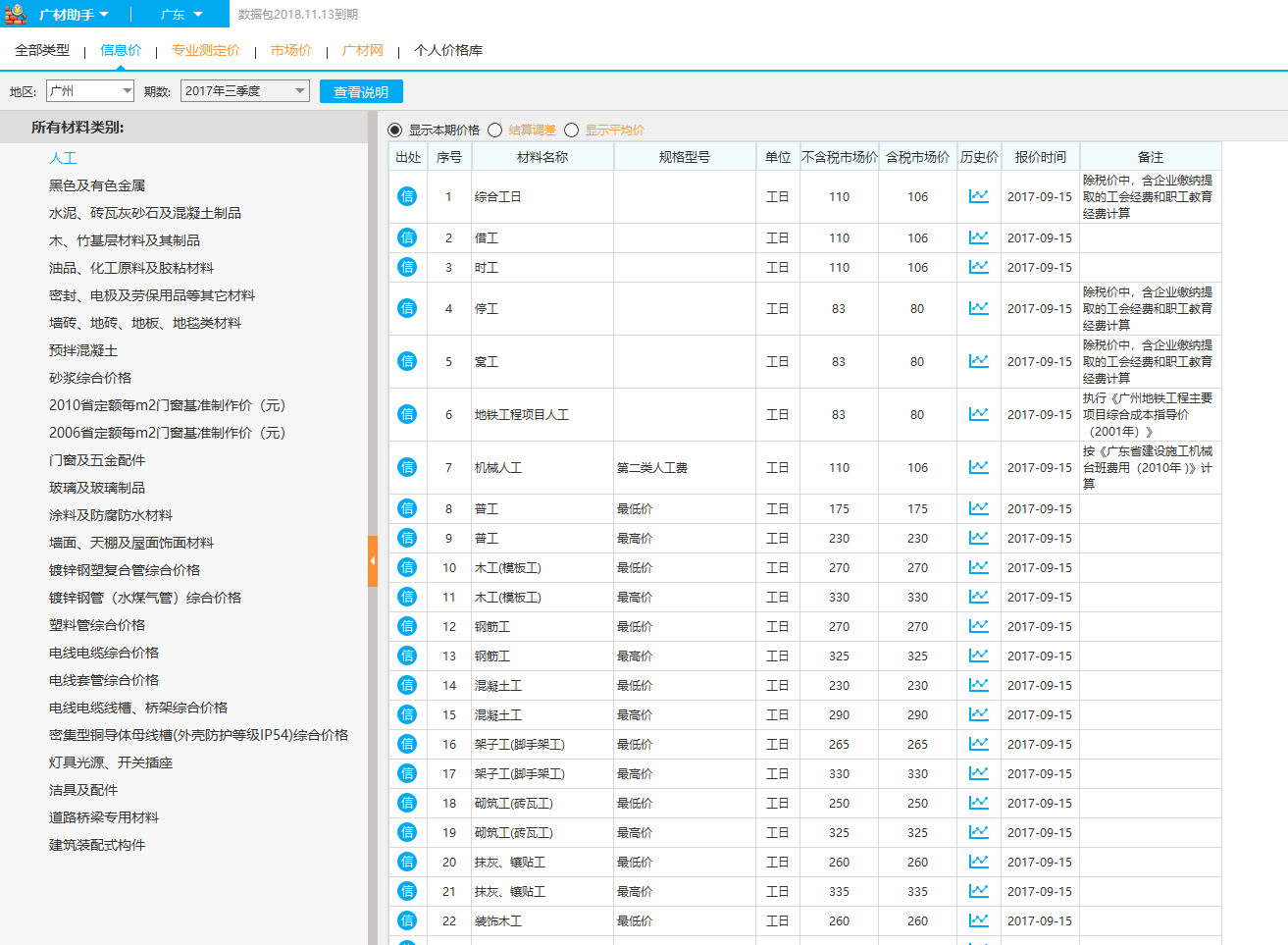
Task: Open history chart for row 15 混凝土工
Action: [x=979, y=714]
